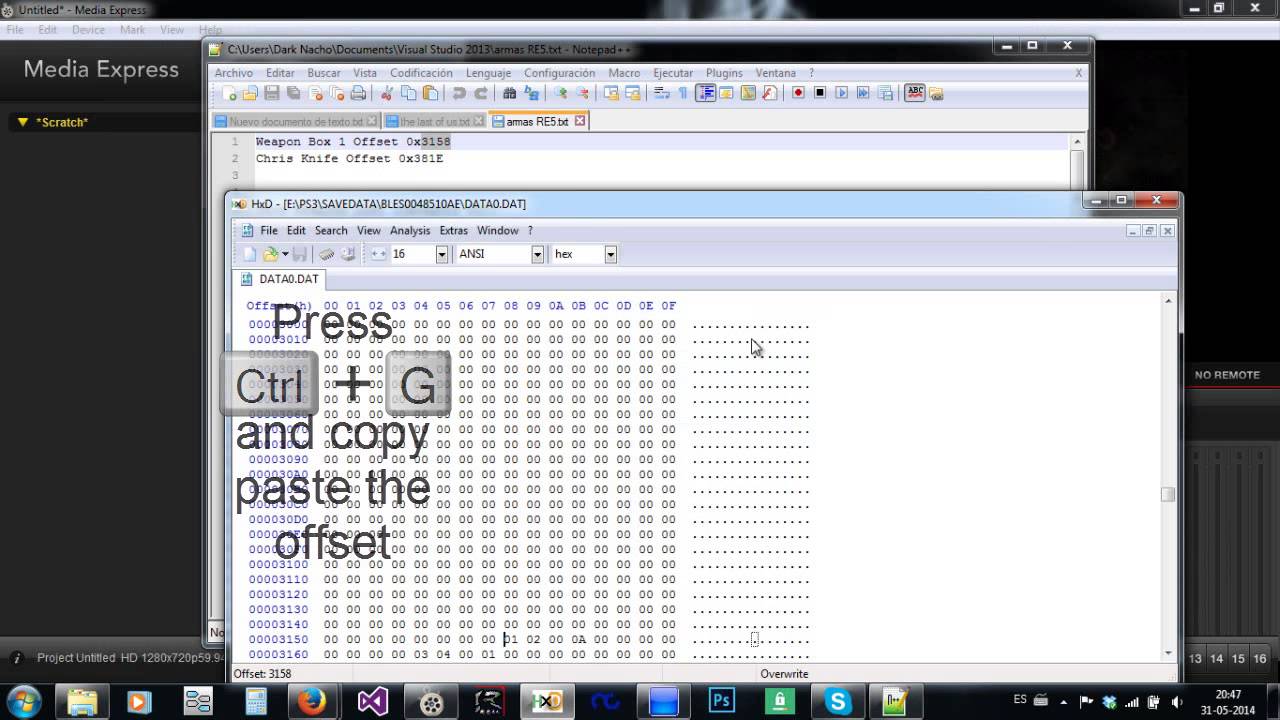Click the ES language indicator in tray
This screenshot has width=1280, height=720.
(1020, 700)
